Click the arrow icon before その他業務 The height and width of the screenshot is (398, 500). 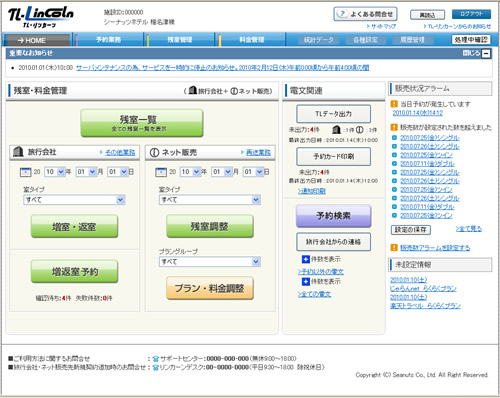pos(101,152)
